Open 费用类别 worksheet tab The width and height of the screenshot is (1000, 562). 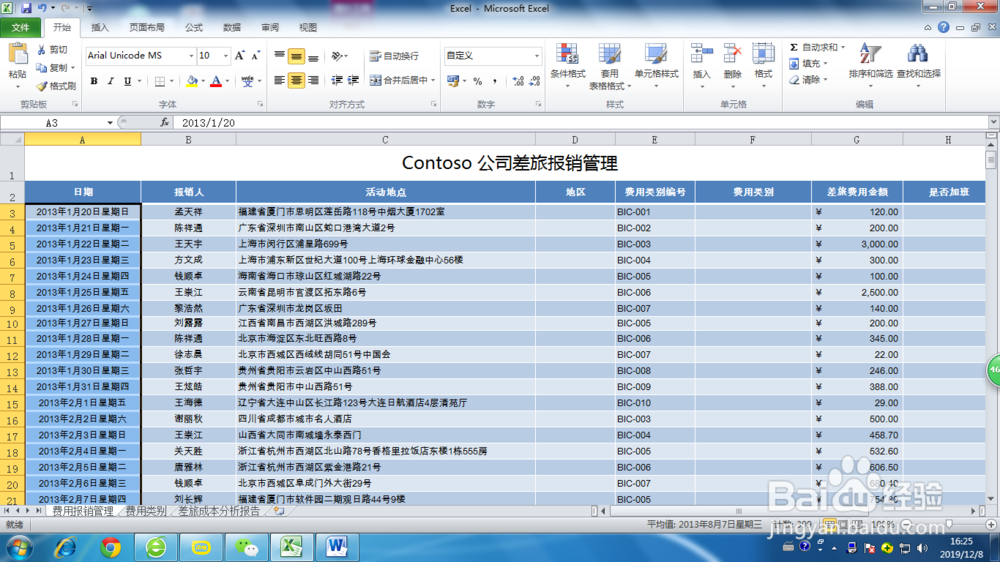click(x=146, y=511)
